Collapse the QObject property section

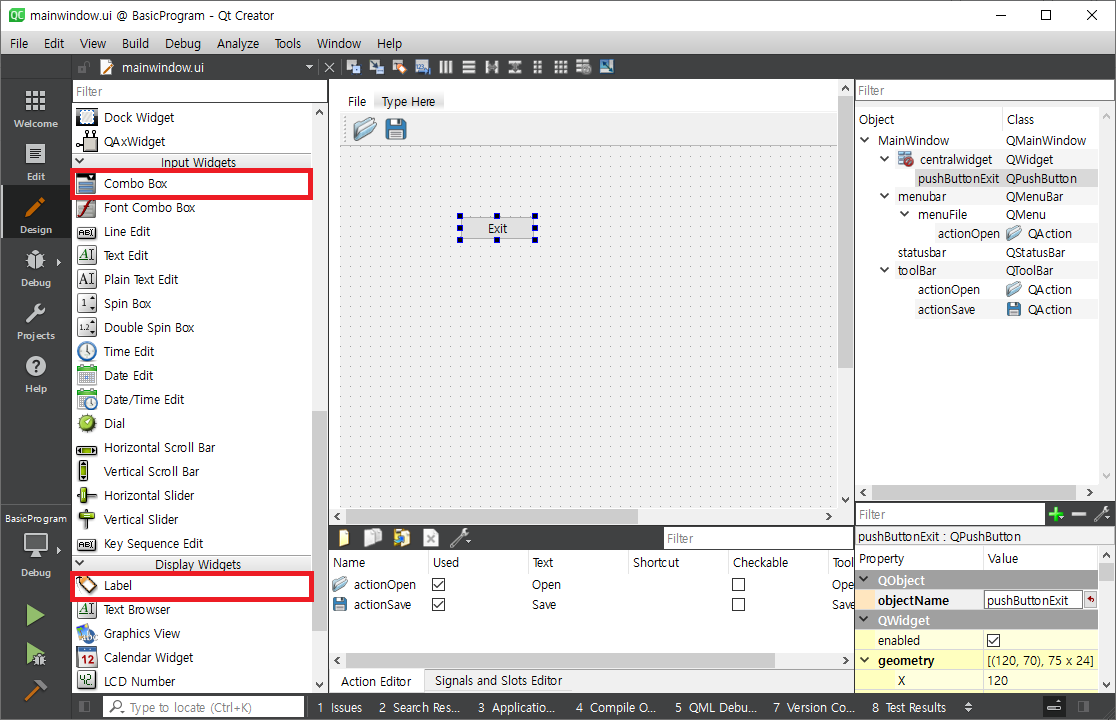click(865, 580)
